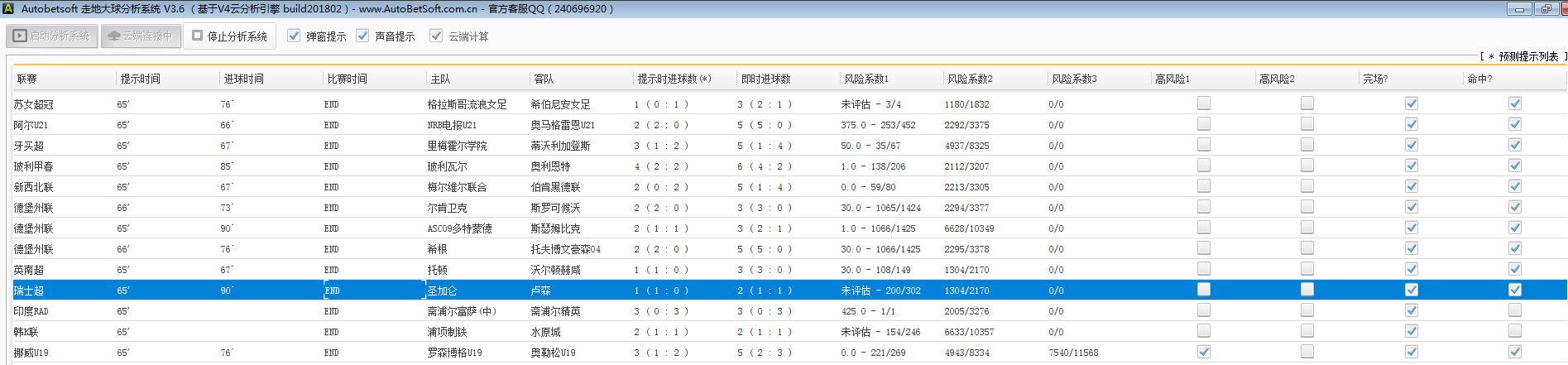
Task: Uncheck 完场? in the 韩K联 row
Action: [x=1412, y=331]
